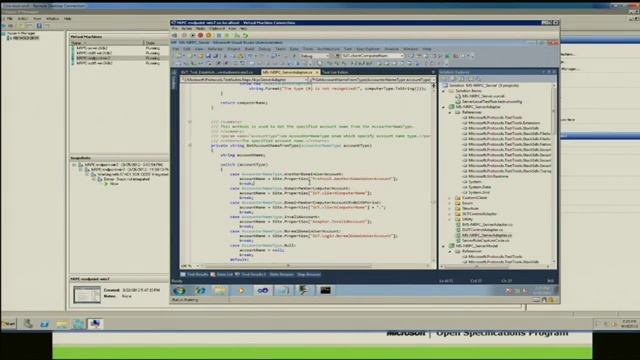Select the Now item in Snapshots tree
The image size is (640, 360).
coord(111,184)
